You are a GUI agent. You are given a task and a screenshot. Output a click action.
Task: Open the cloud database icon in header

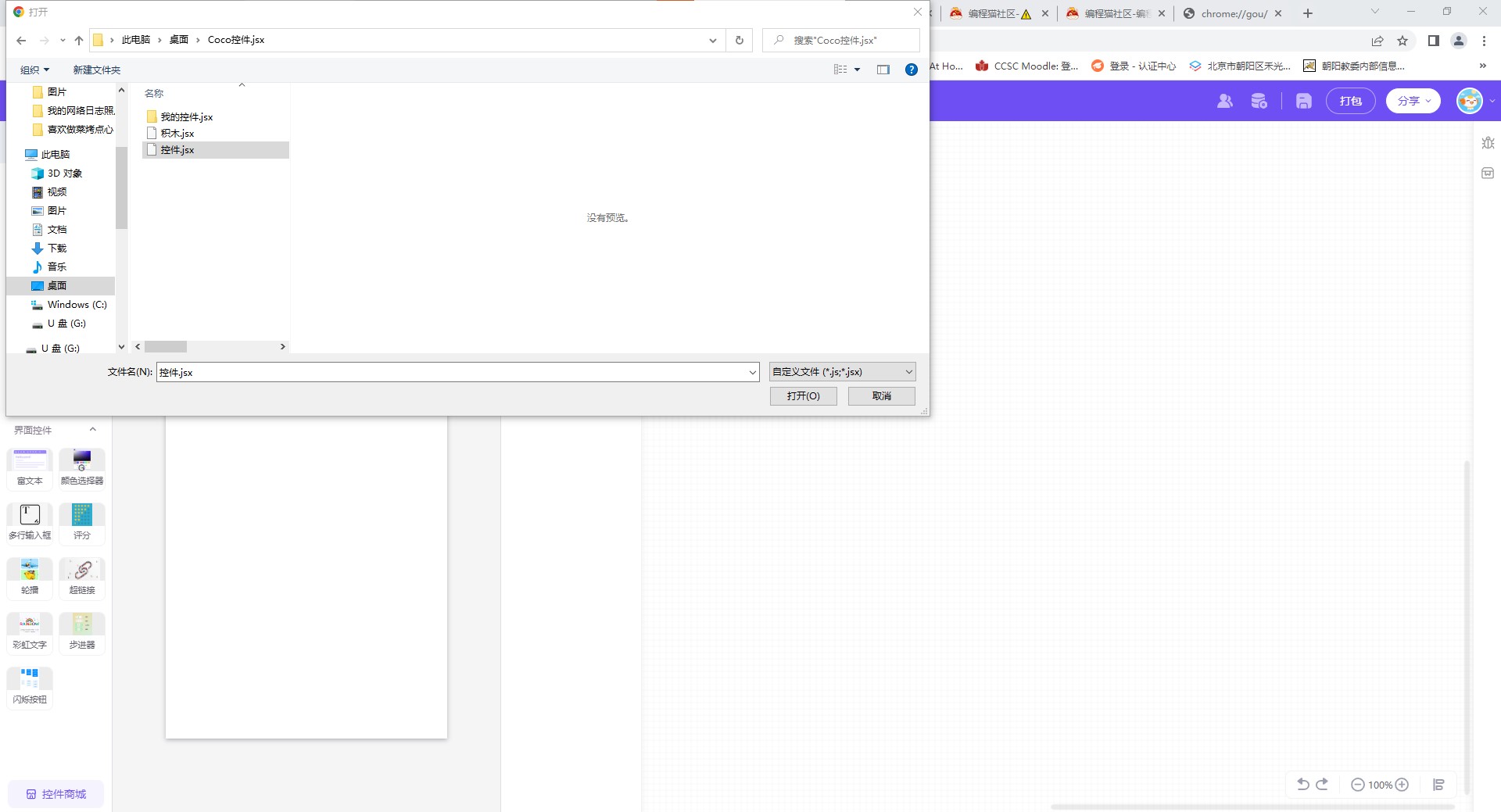tap(1259, 101)
